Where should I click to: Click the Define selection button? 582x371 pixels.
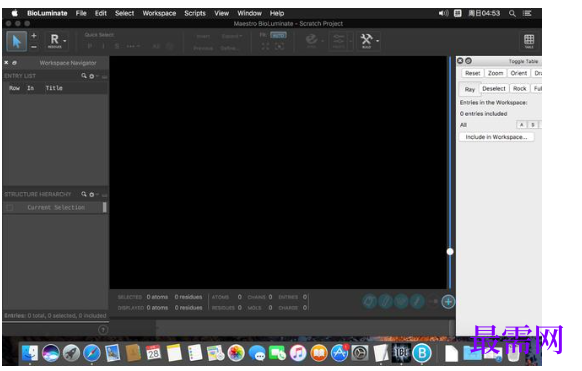click(229, 48)
